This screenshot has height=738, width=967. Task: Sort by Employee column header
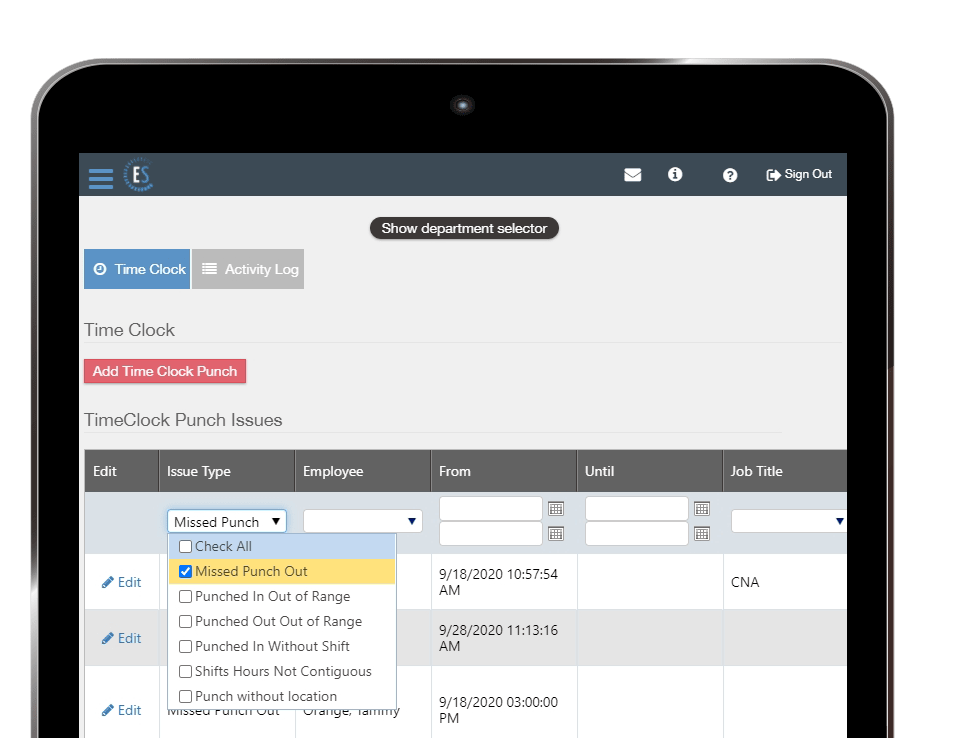[333, 471]
